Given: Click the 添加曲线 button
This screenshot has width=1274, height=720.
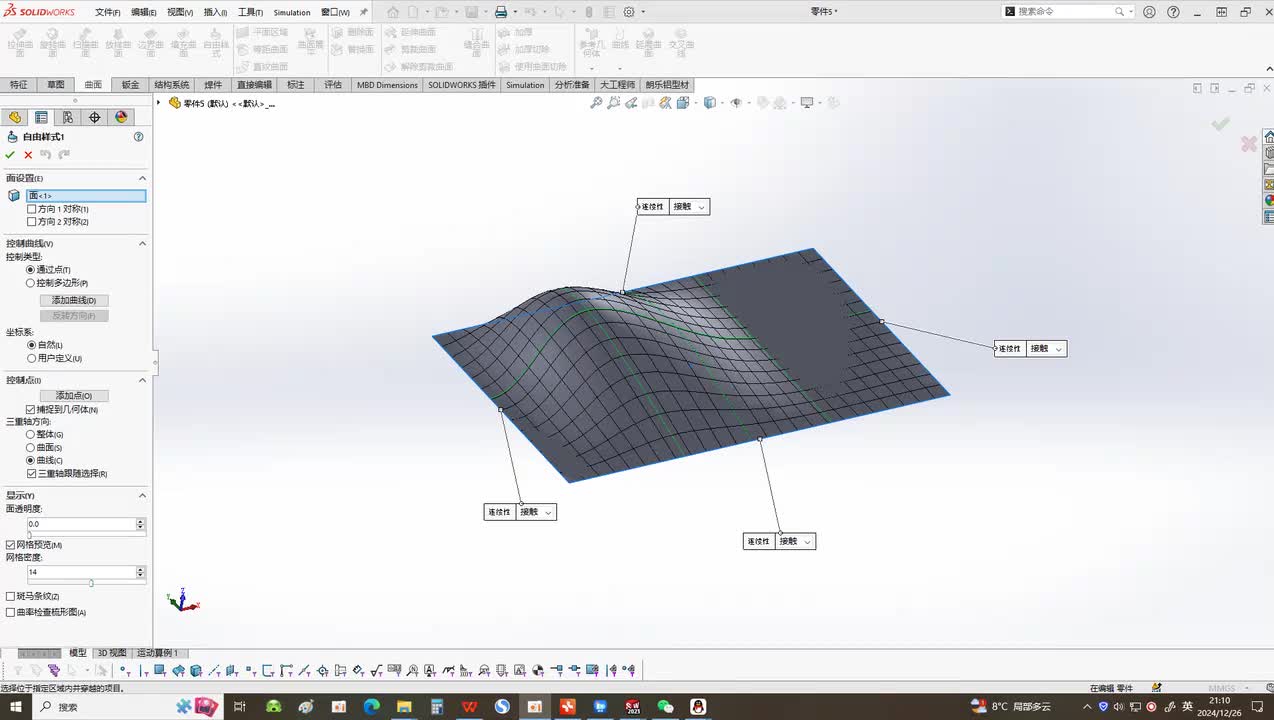Looking at the screenshot, I should pyautogui.click(x=74, y=301).
